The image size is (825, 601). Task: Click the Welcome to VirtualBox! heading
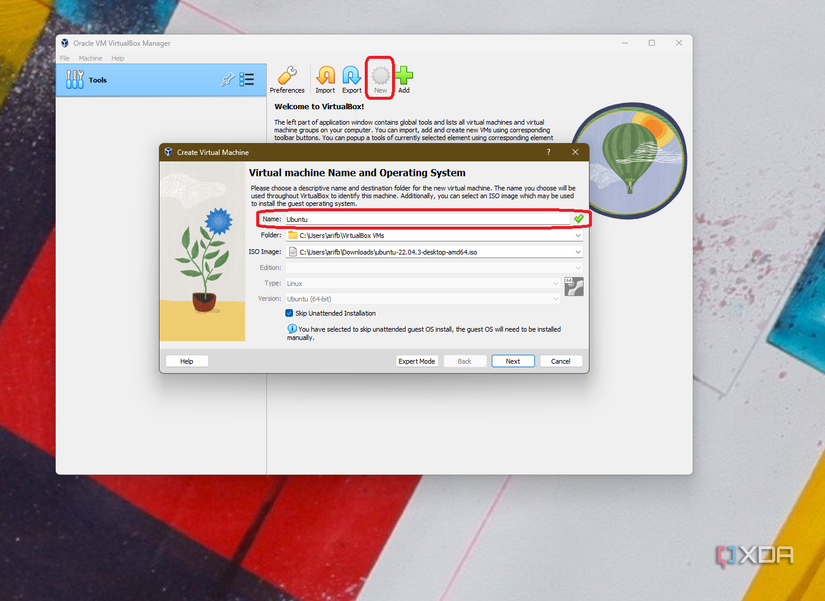[x=319, y=106]
